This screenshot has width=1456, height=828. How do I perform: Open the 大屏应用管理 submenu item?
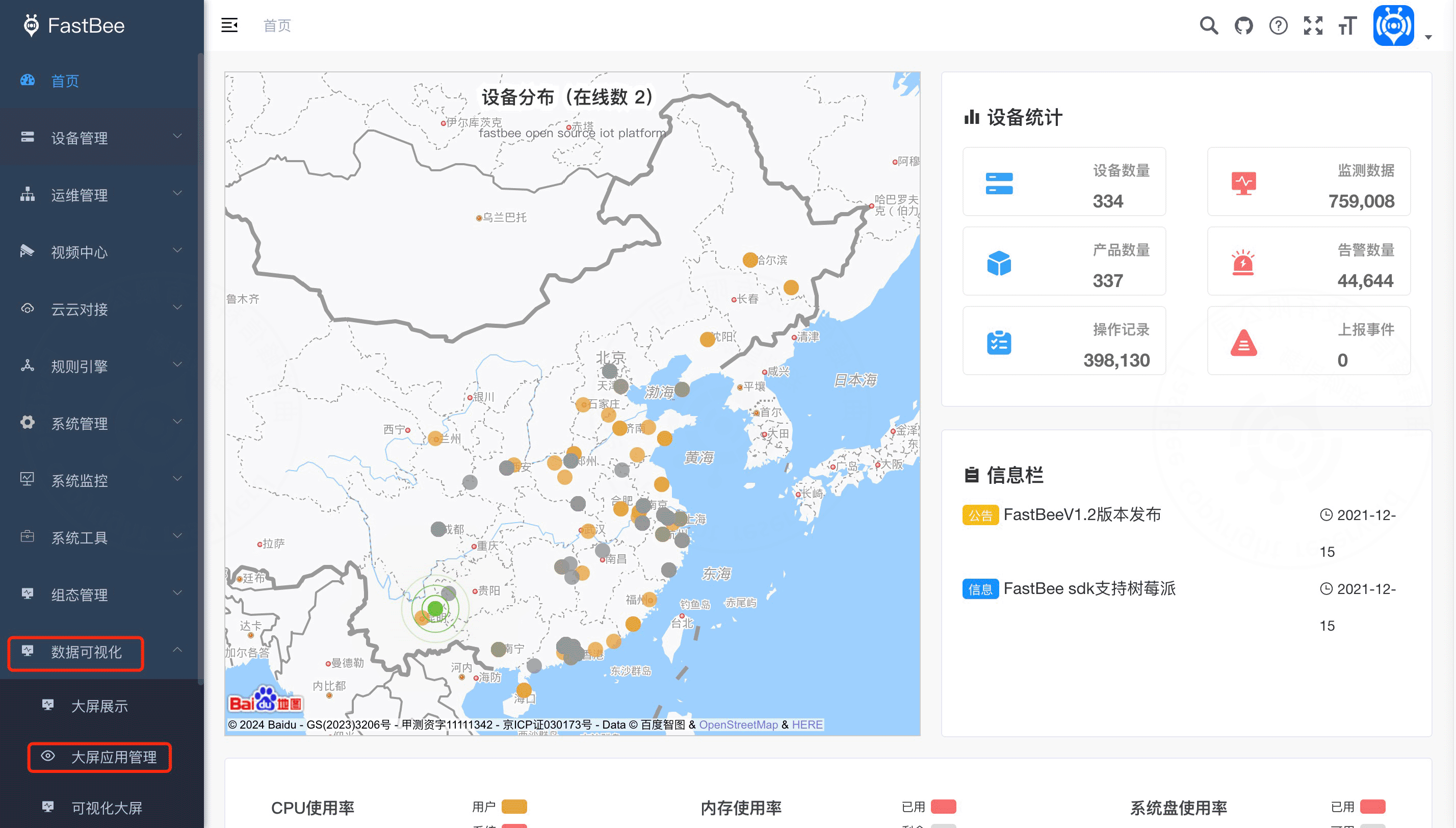point(102,757)
